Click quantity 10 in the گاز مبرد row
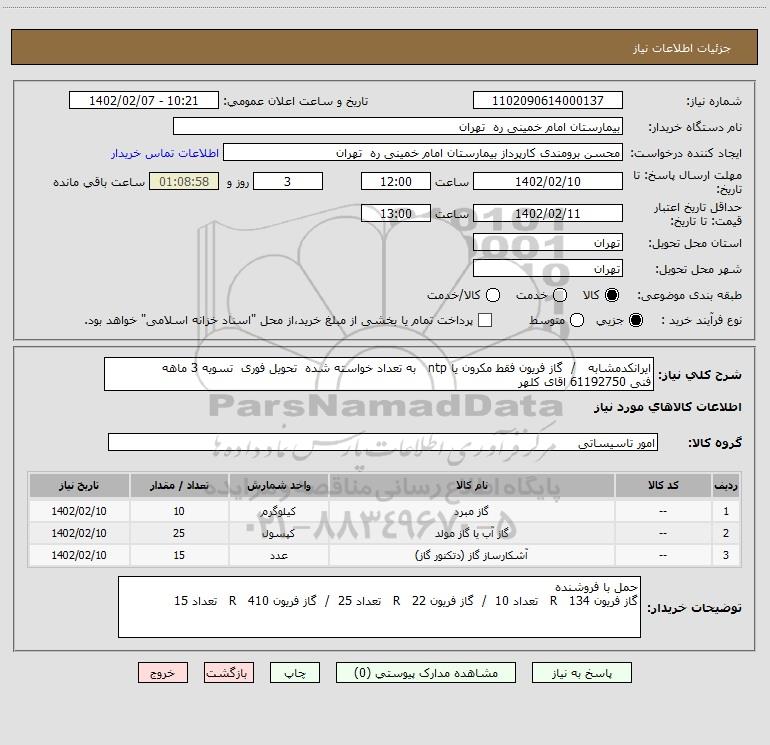This screenshot has width=770, height=745. point(179,511)
